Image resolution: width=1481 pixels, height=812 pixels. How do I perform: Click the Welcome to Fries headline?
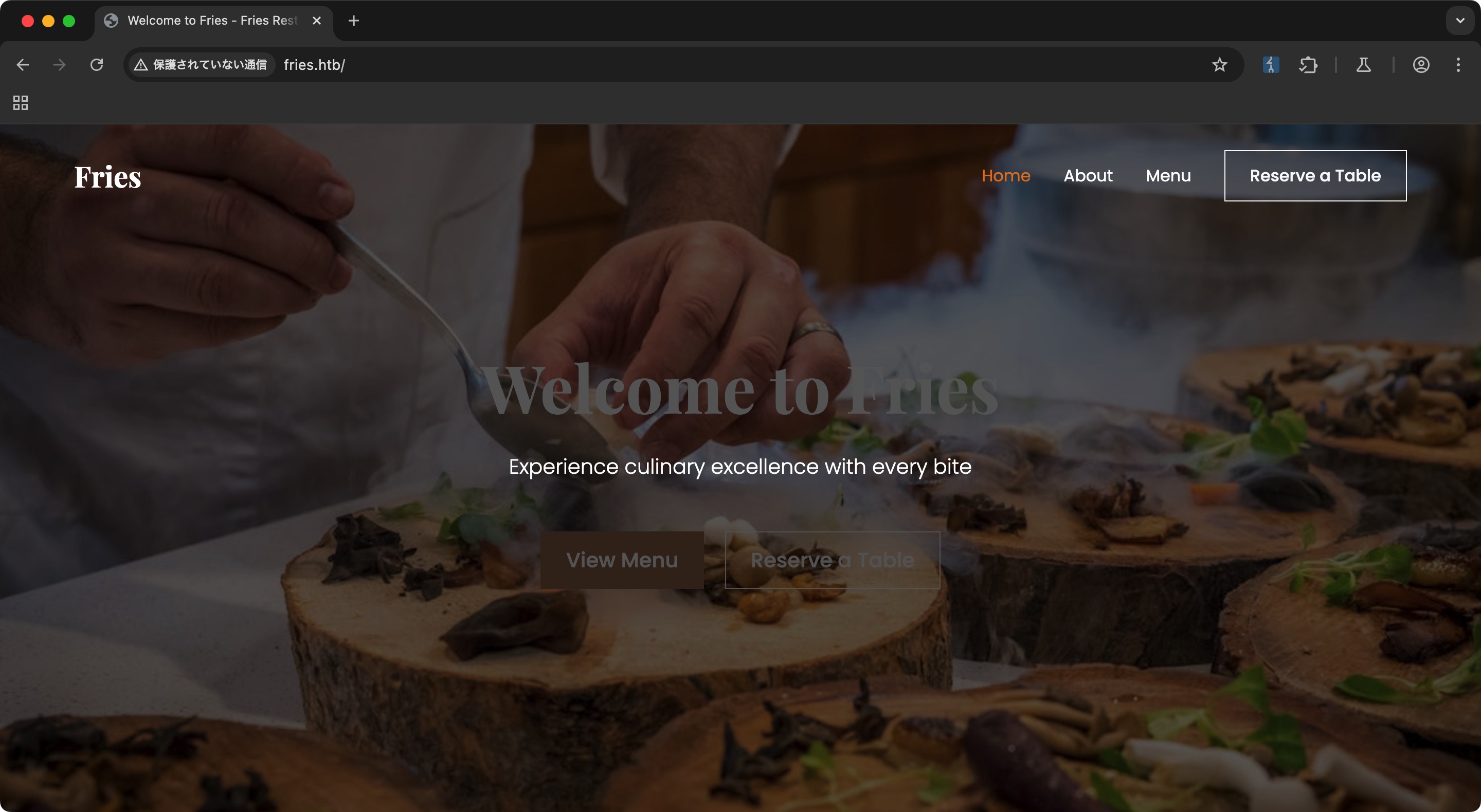pyautogui.click(x=740, y=389)
